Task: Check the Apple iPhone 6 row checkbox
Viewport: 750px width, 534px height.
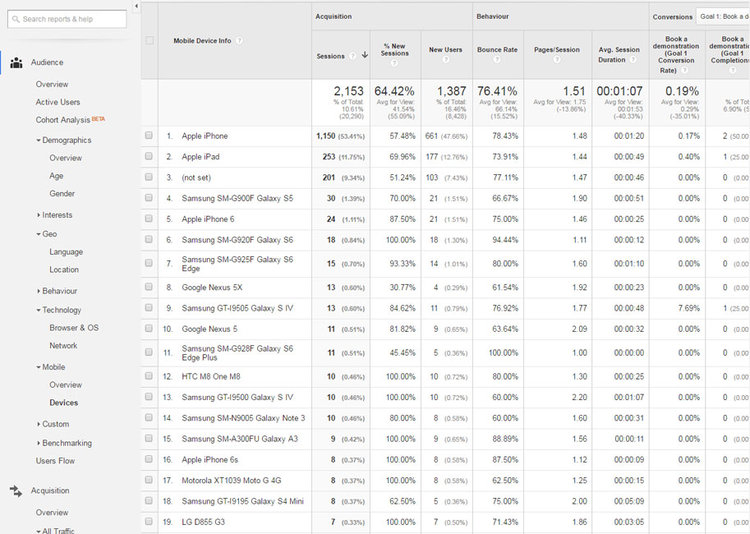Action: 149,218
